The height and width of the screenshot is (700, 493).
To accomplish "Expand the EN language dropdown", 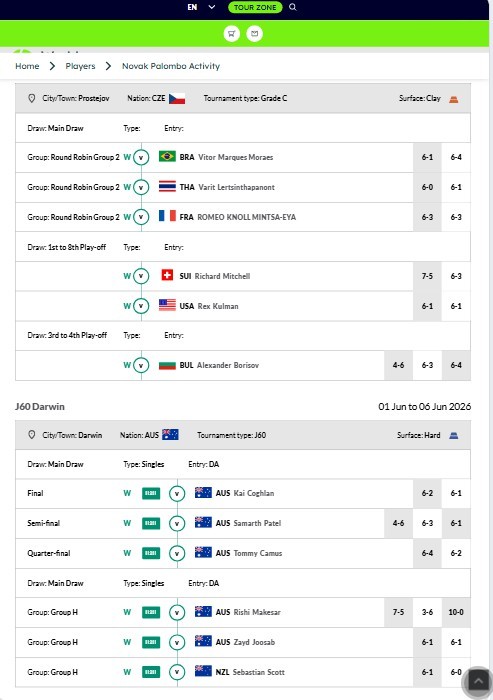I will tap(201, 7).
